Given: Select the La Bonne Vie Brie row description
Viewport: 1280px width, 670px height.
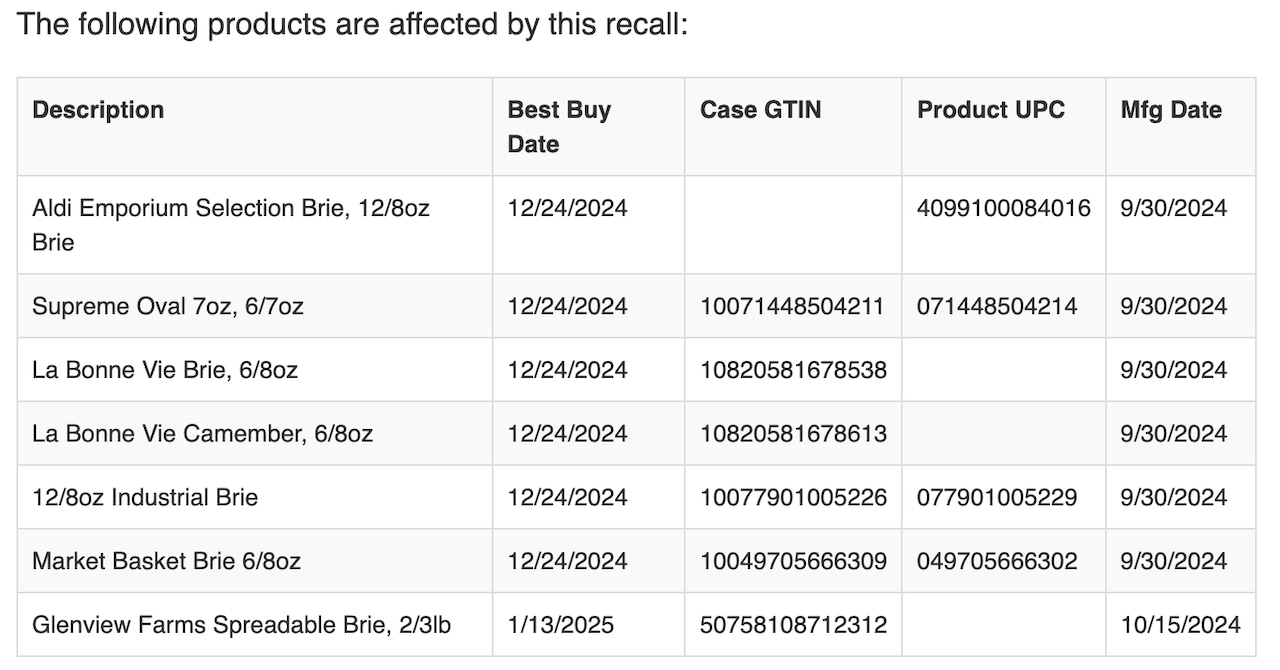Looking at the screenshot, I should pos(165,370).
